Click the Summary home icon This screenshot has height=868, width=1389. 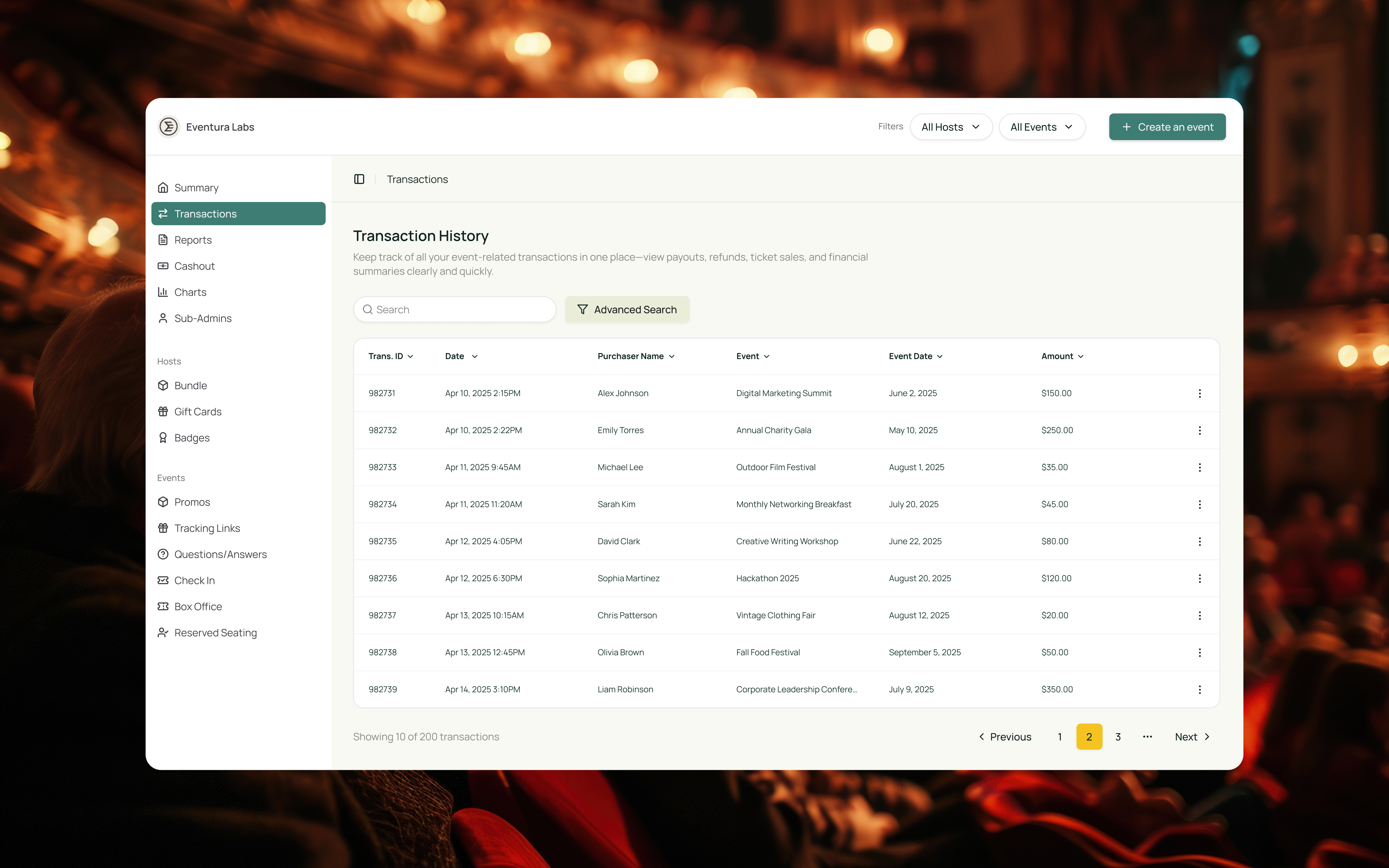[163, 188]
